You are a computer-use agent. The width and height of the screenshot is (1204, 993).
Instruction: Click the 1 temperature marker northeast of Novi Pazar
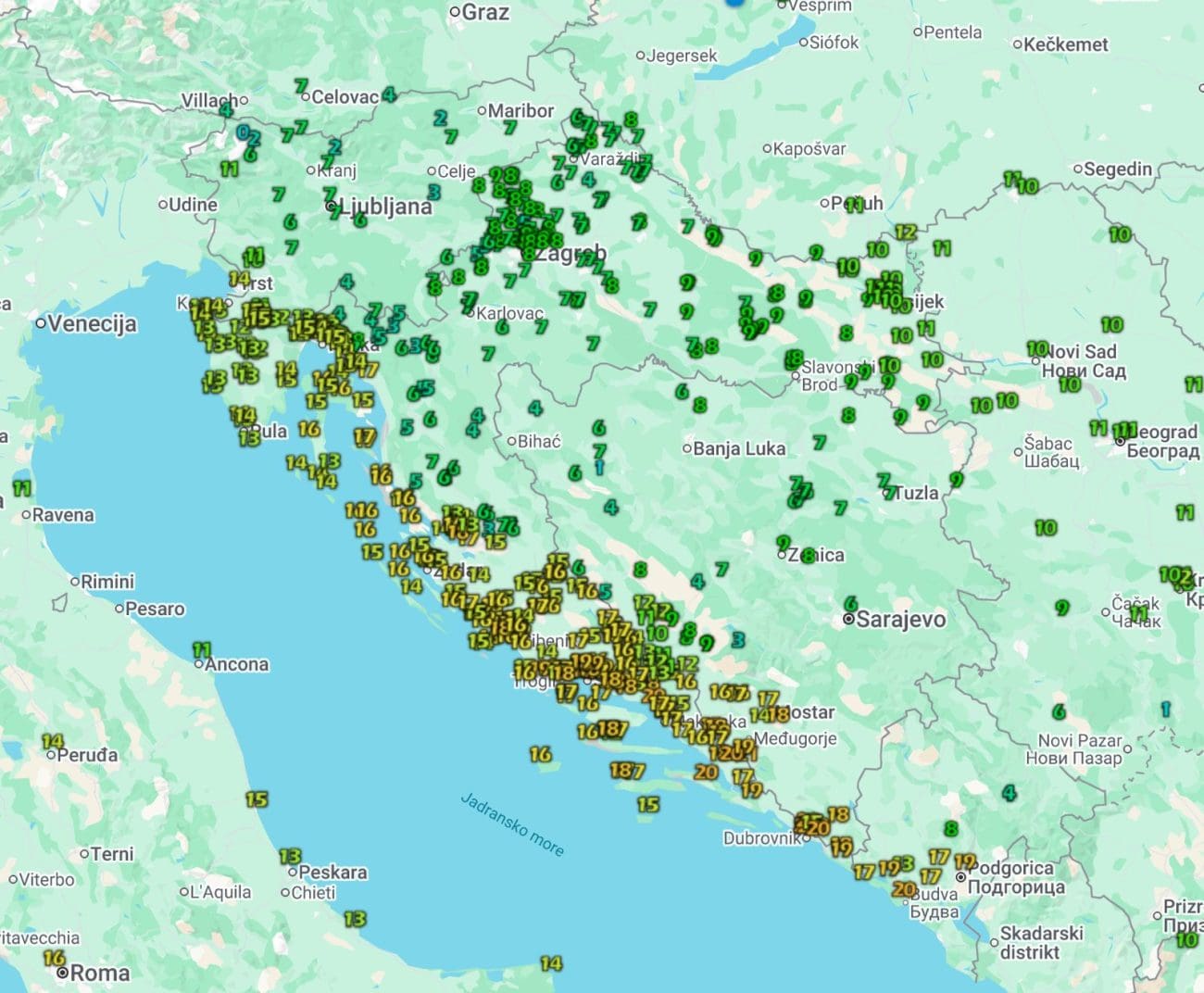click(1165, 709)
